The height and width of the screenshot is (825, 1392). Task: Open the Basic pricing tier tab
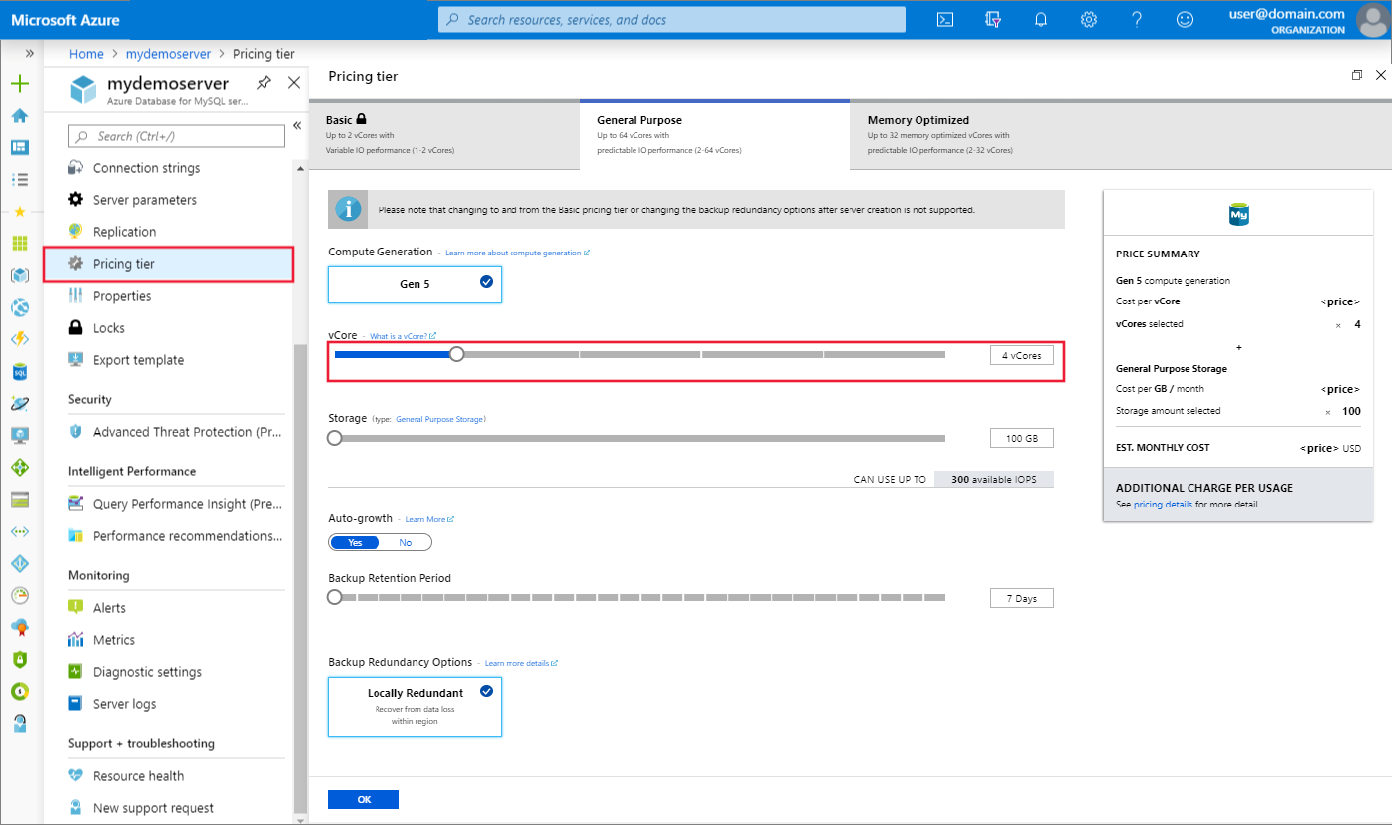click(443, 134)
